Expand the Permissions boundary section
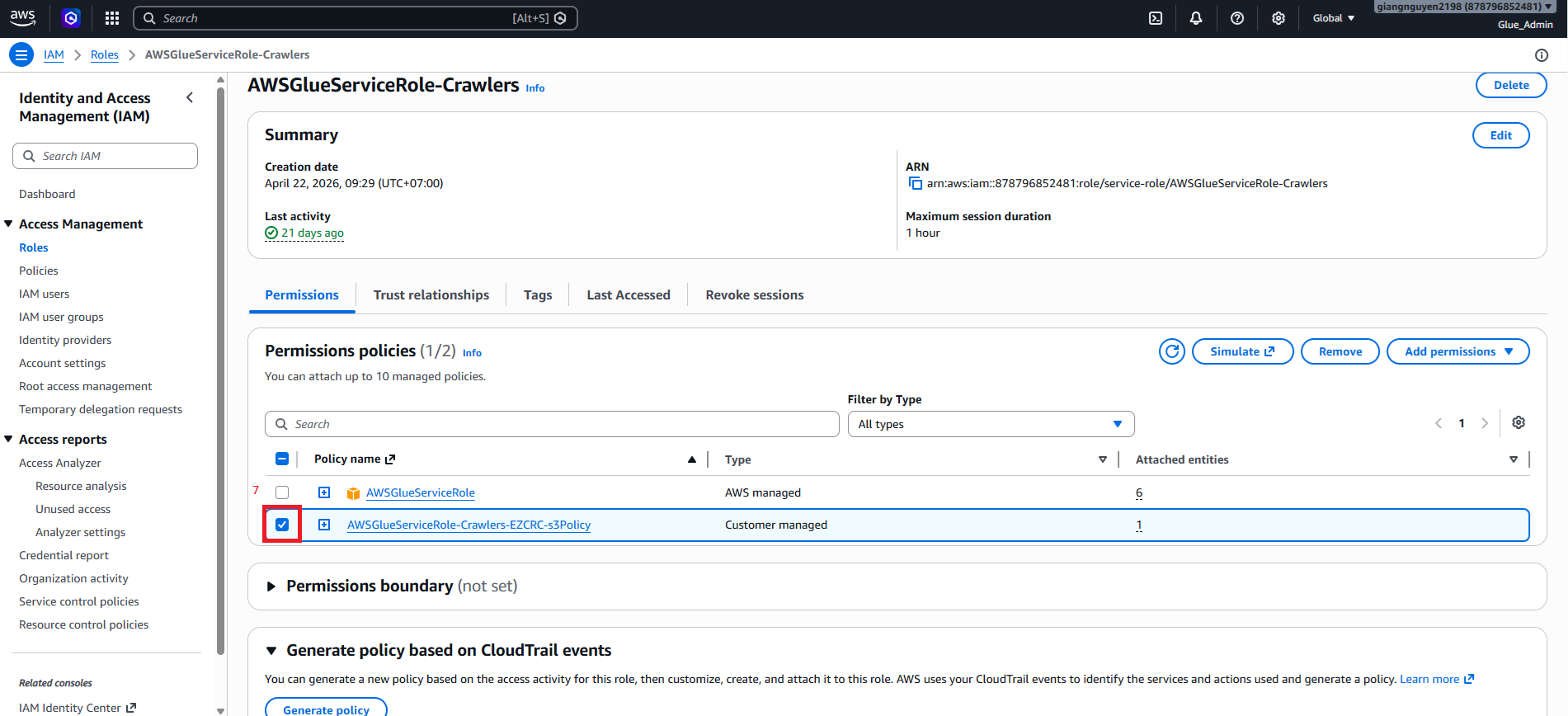This screenshot has height=716, width=1568. [x=271, y=586]
